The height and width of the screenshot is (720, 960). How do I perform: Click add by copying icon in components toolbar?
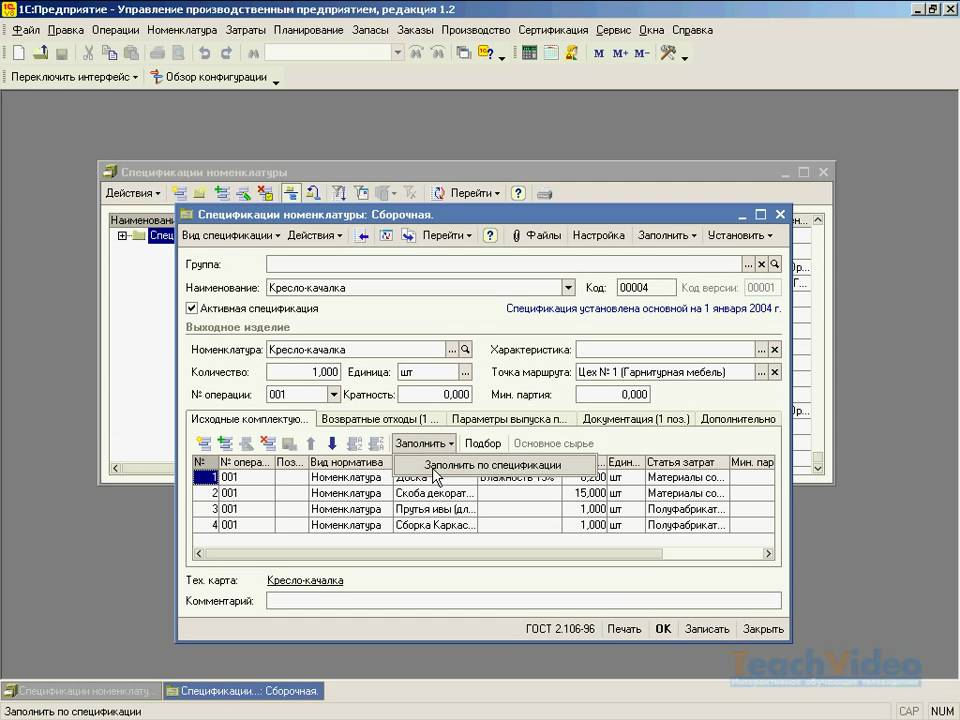click(x=225, y=443)
